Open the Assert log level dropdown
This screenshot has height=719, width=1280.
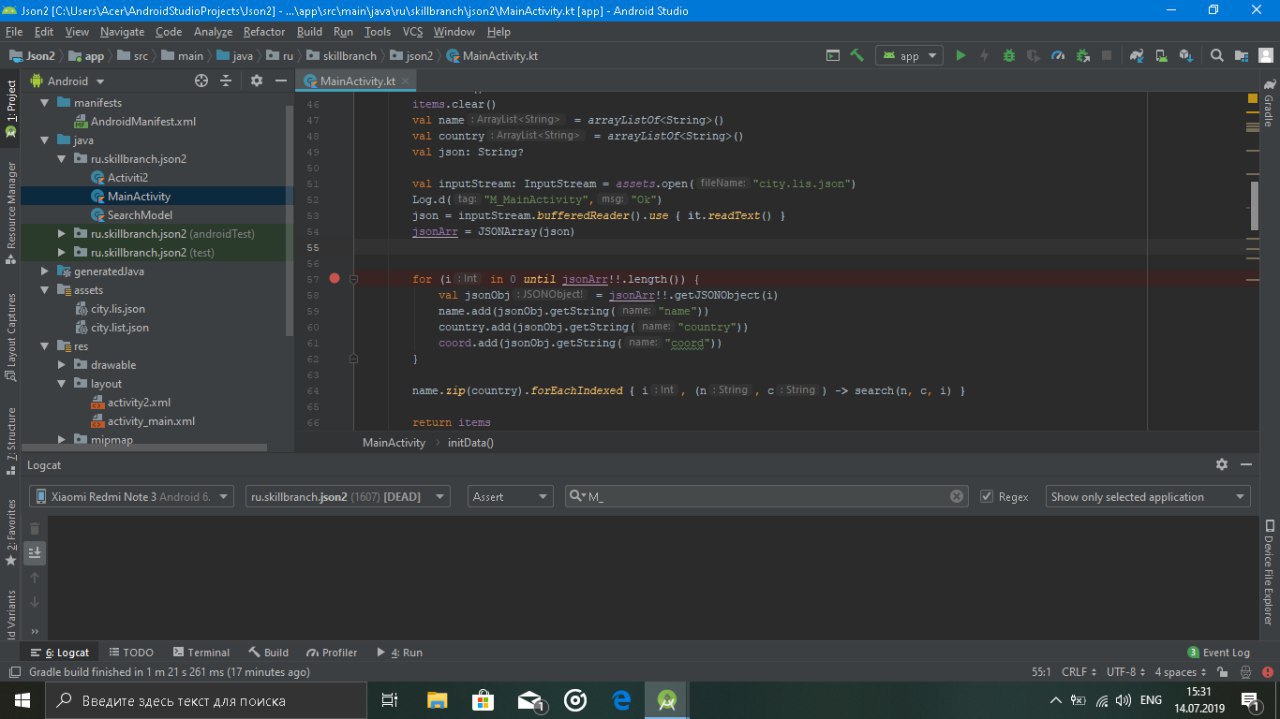[x=510, y=497]
